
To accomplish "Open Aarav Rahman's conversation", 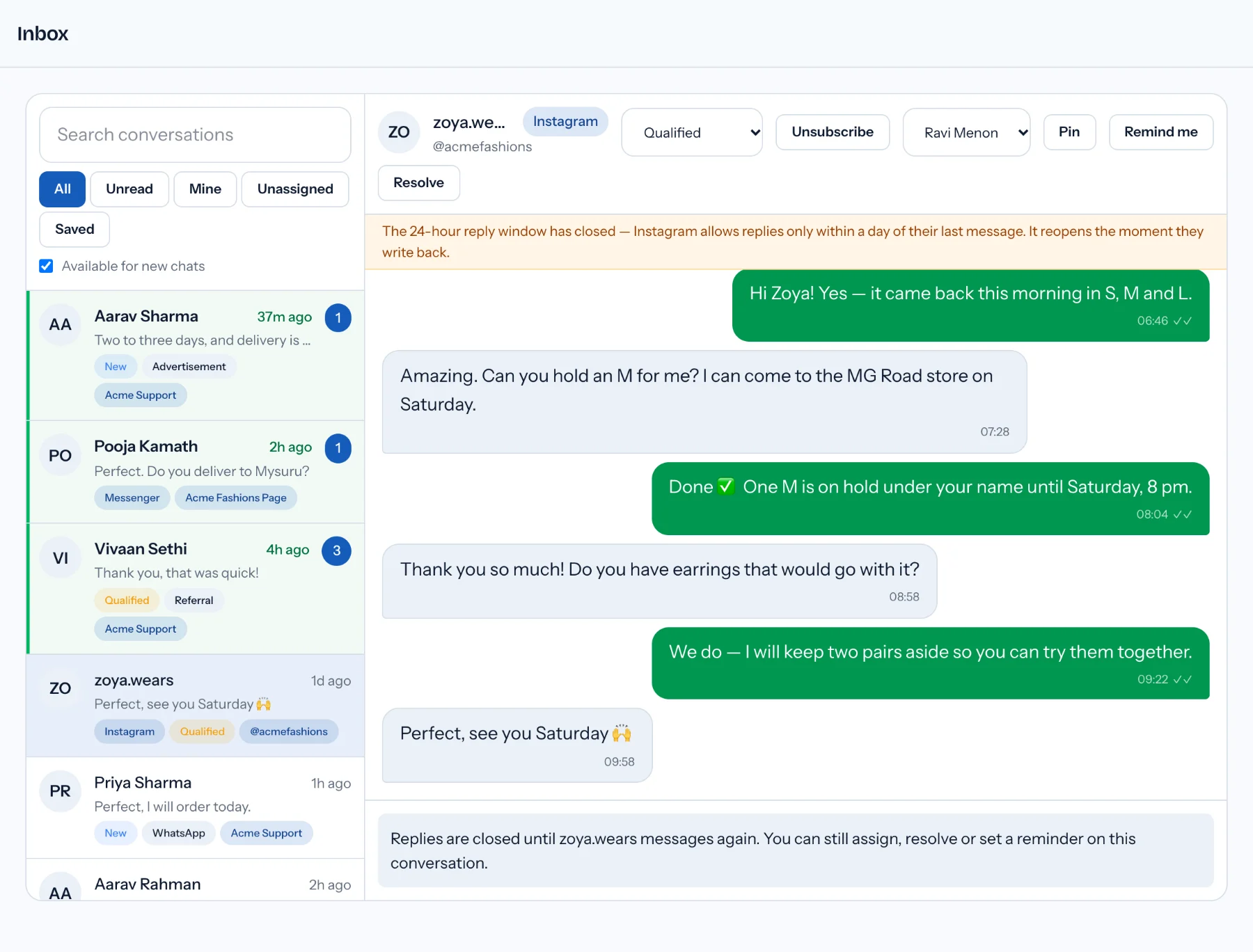I will click(196, 880).
